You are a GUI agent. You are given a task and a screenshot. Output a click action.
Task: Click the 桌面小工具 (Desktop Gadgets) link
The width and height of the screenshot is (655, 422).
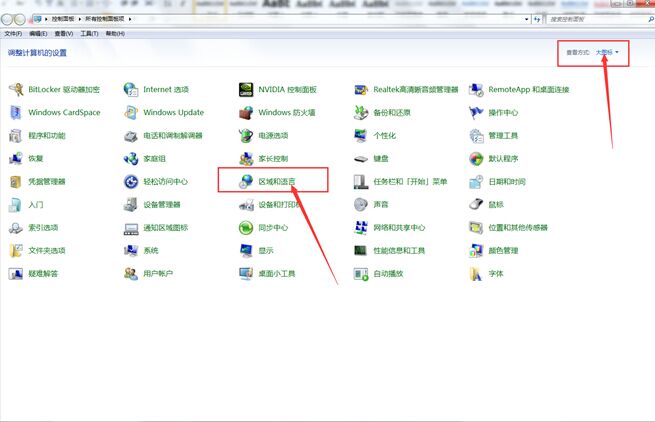coord(277,274)
